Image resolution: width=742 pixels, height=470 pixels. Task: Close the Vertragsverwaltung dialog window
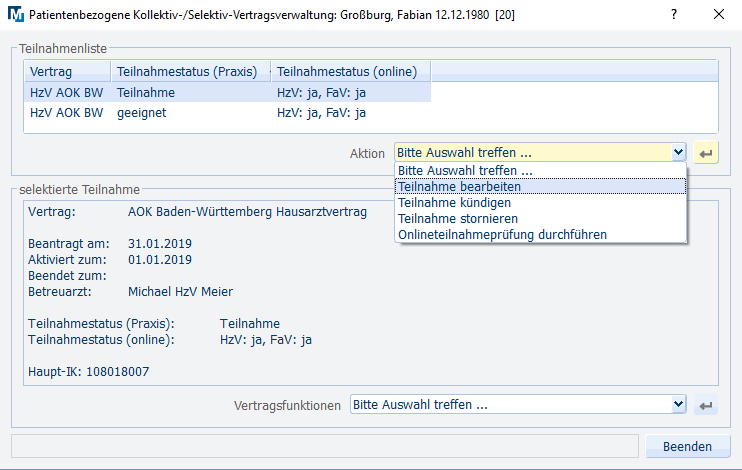(719, 15)
